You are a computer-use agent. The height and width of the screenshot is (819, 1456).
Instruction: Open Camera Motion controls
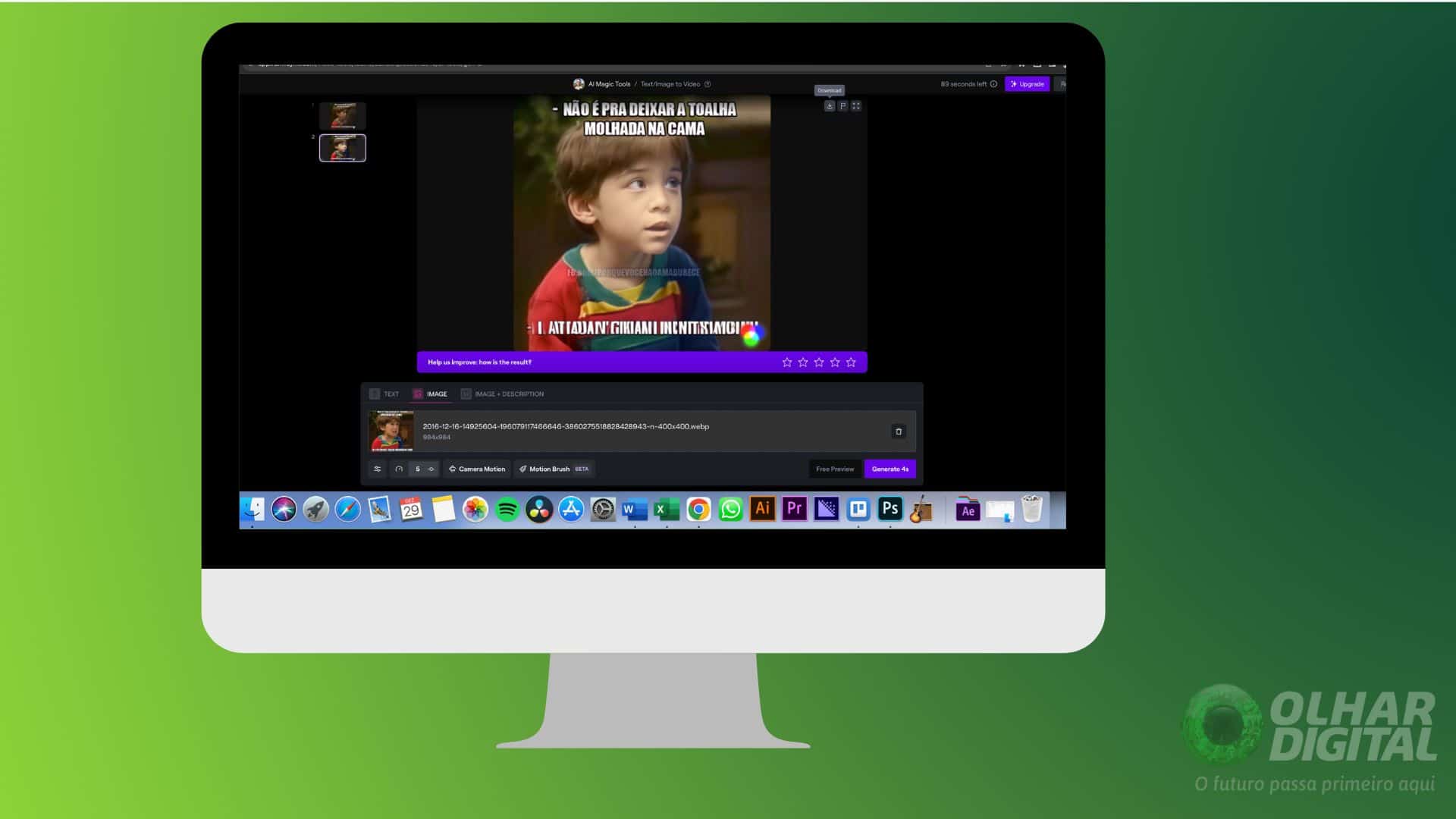(477, 469)
